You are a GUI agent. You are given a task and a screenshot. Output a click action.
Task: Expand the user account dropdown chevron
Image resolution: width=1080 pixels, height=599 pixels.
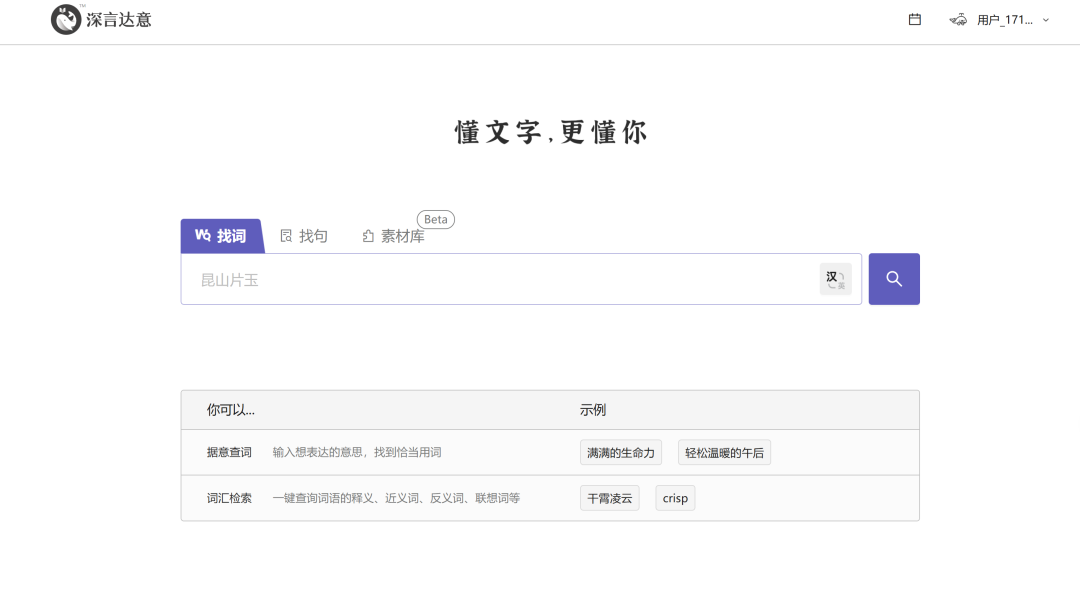pyautogui.click(x=1046, y=19)
